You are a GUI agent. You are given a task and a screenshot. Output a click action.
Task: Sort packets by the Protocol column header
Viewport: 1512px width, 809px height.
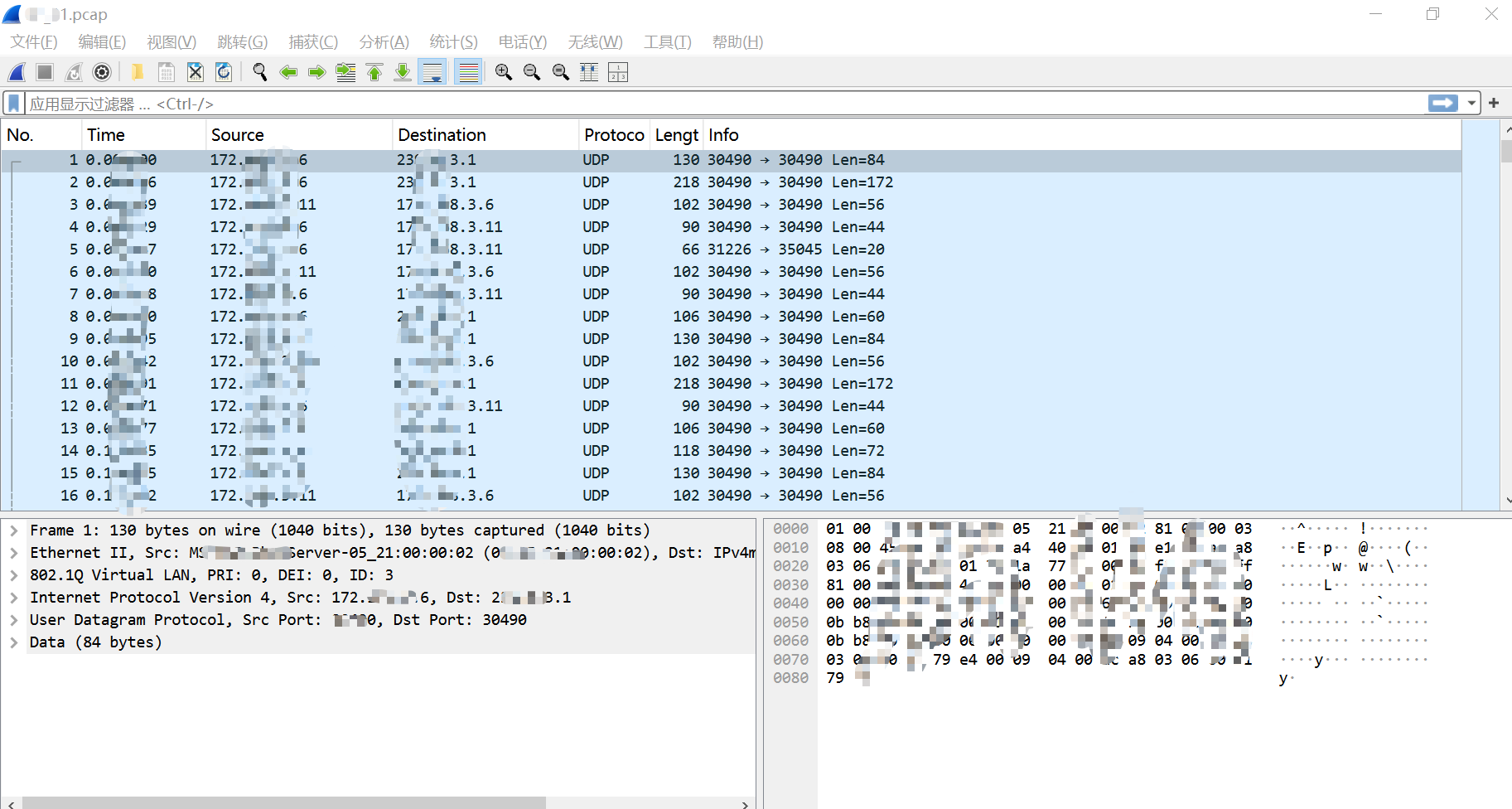614,135
